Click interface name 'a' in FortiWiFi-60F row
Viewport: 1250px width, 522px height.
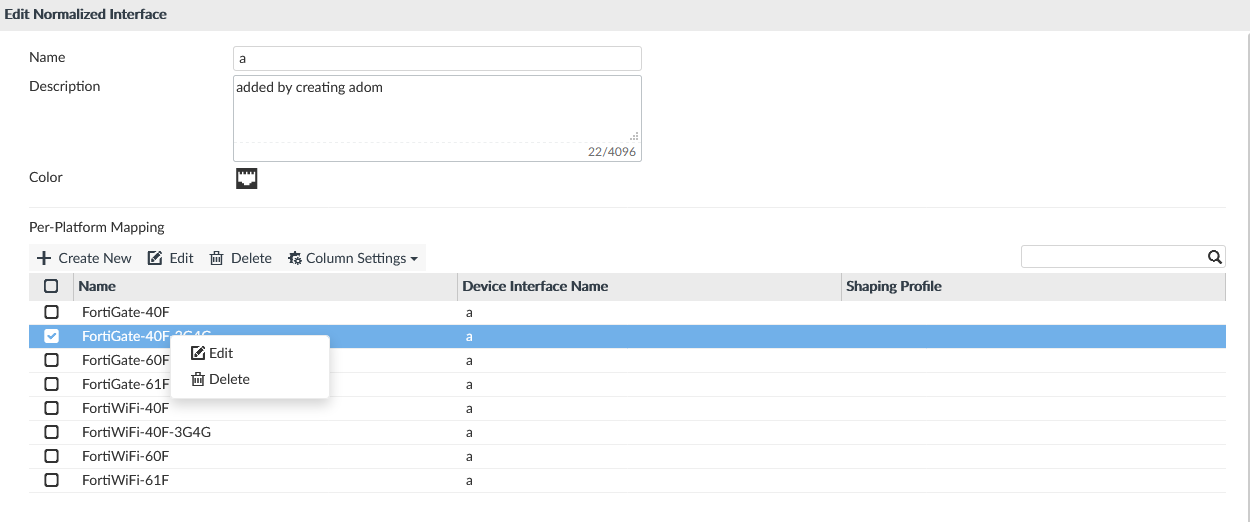click(x=469, y=457)
